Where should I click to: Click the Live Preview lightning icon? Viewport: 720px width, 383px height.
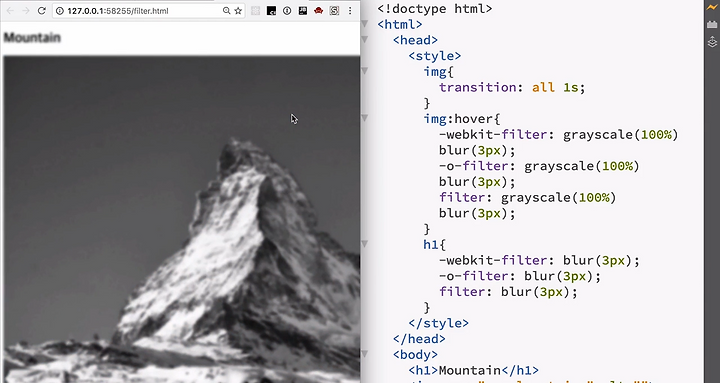click(x=712, y=8)
